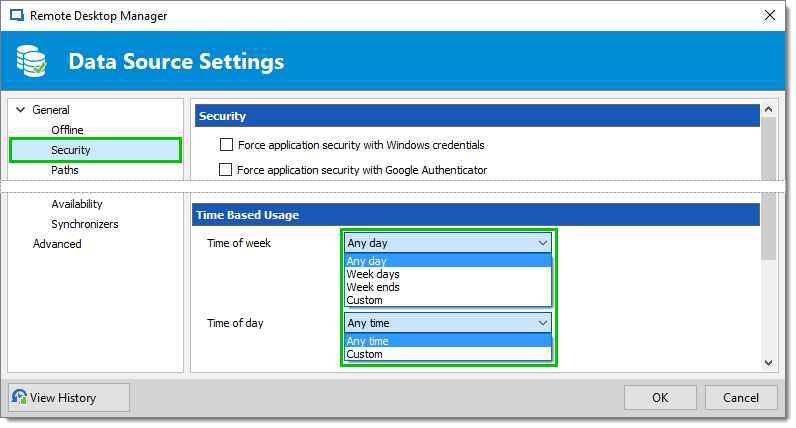Select the Offline tree item
Screen dimensions: 796x428
(67, 130)
